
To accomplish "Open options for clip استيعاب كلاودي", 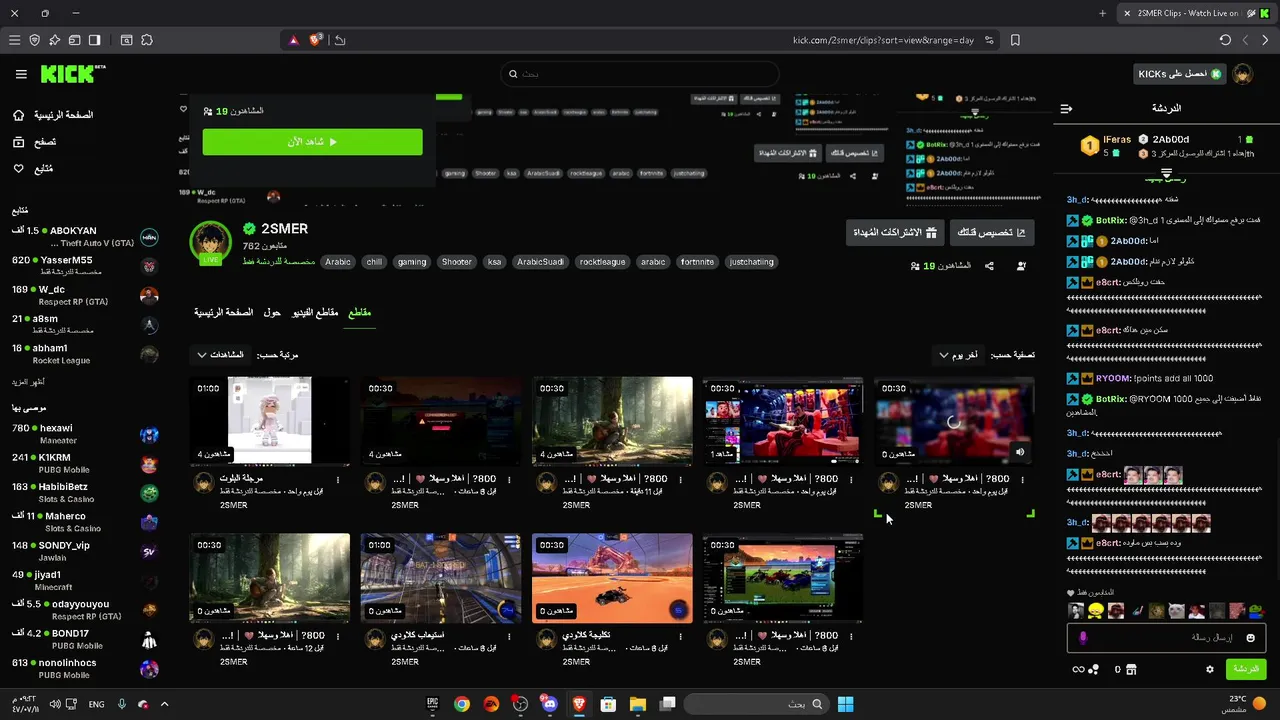I will (509, 636).
